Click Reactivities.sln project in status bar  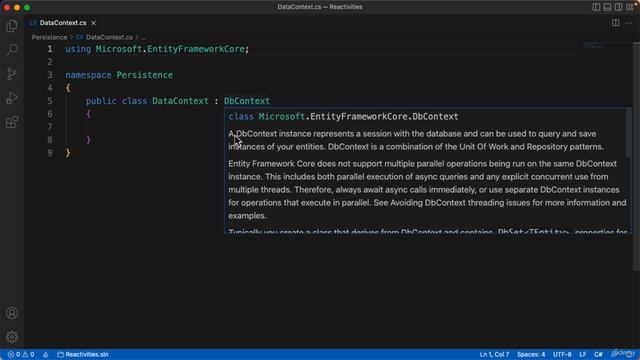click(x=83, y=354)
